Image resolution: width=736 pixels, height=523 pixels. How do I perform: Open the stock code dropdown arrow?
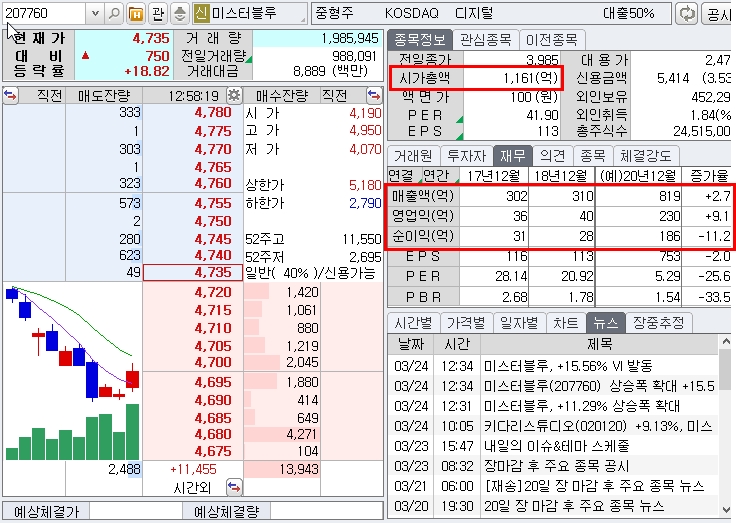click(x=95, y=14)
